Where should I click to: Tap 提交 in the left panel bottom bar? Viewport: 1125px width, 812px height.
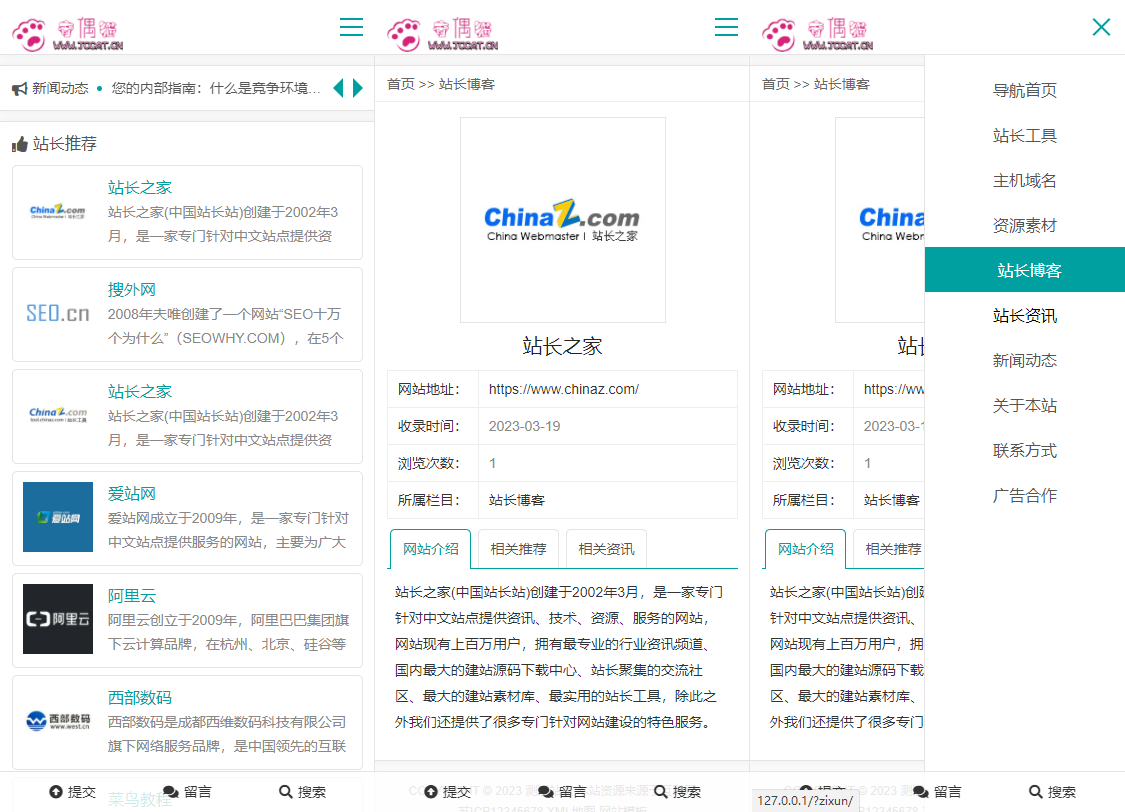click(x=72, y=792)
